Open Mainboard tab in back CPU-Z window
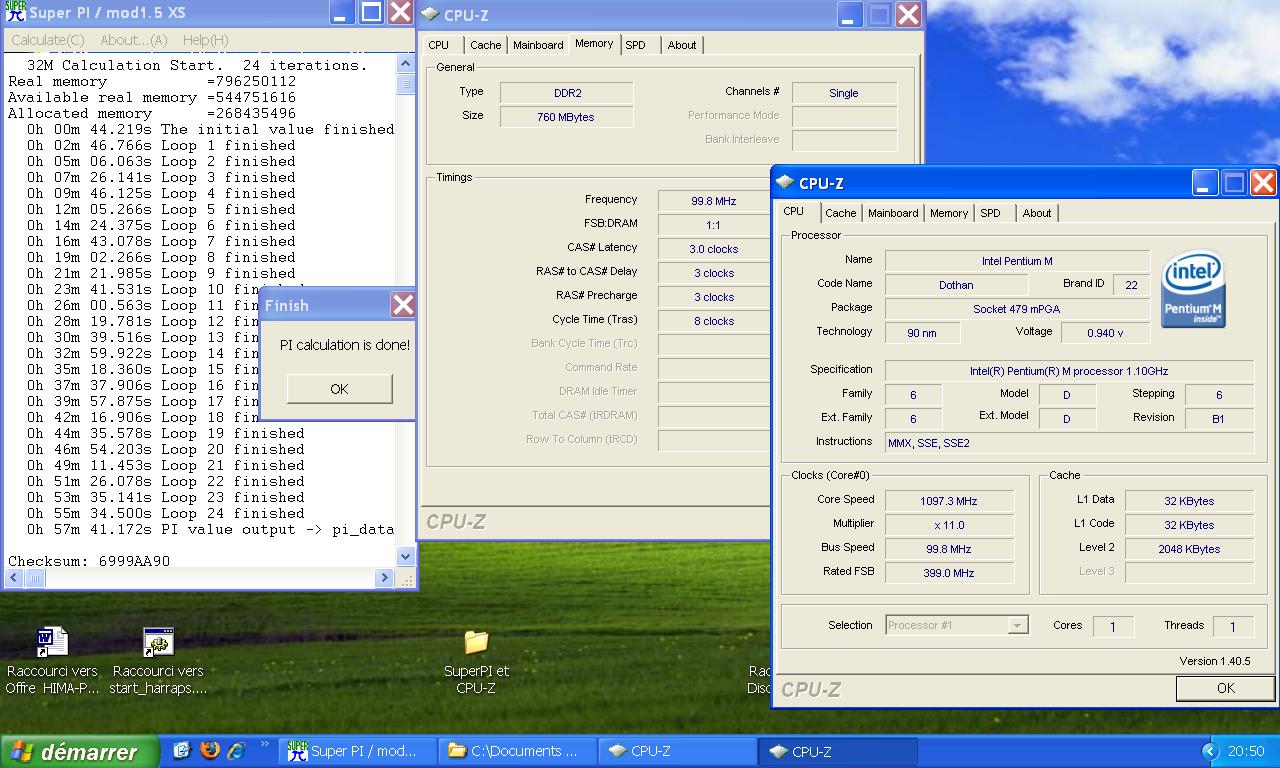This screenshot has width=1280, height=768. [538, 45]
